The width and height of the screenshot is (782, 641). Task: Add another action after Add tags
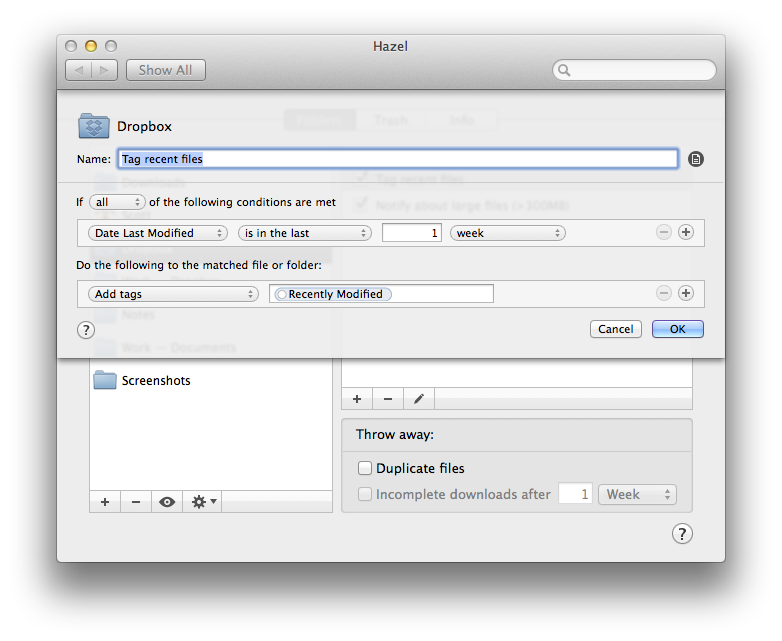tap(686, 293)
